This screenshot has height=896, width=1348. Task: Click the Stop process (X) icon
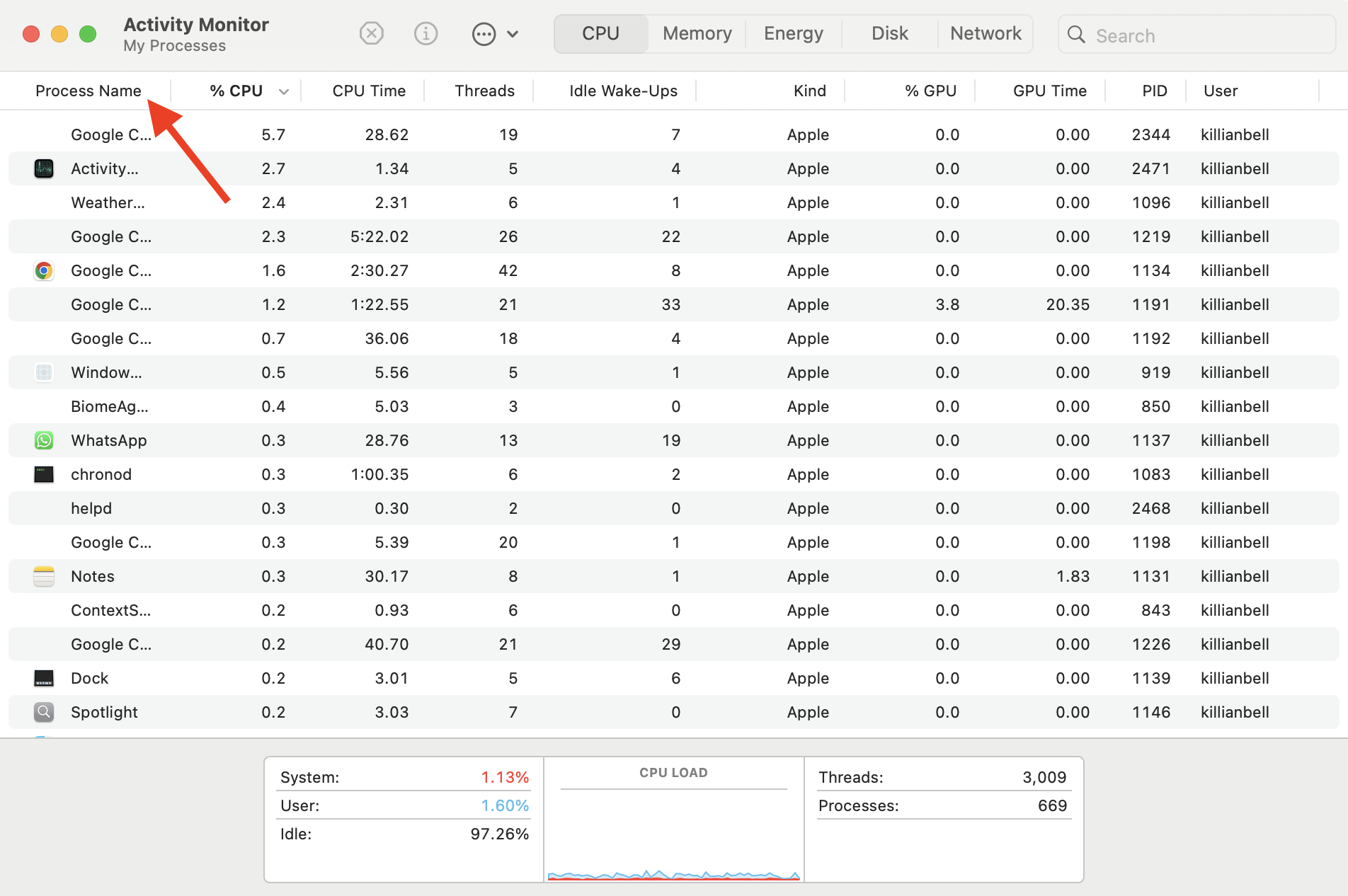pos(371,33)
